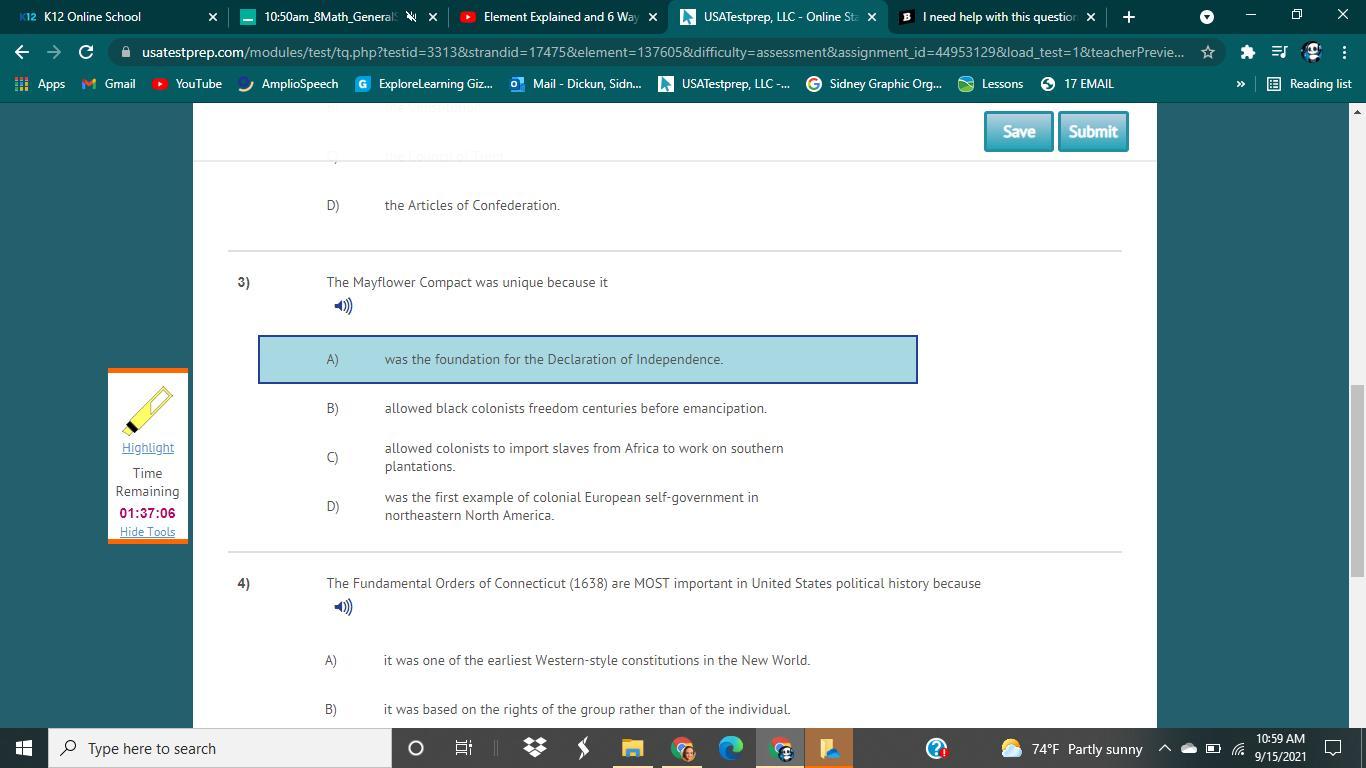The height and width of the screenshot is (768, 1366).
Task: Click the Submit button
Action: pos(1093,131)
